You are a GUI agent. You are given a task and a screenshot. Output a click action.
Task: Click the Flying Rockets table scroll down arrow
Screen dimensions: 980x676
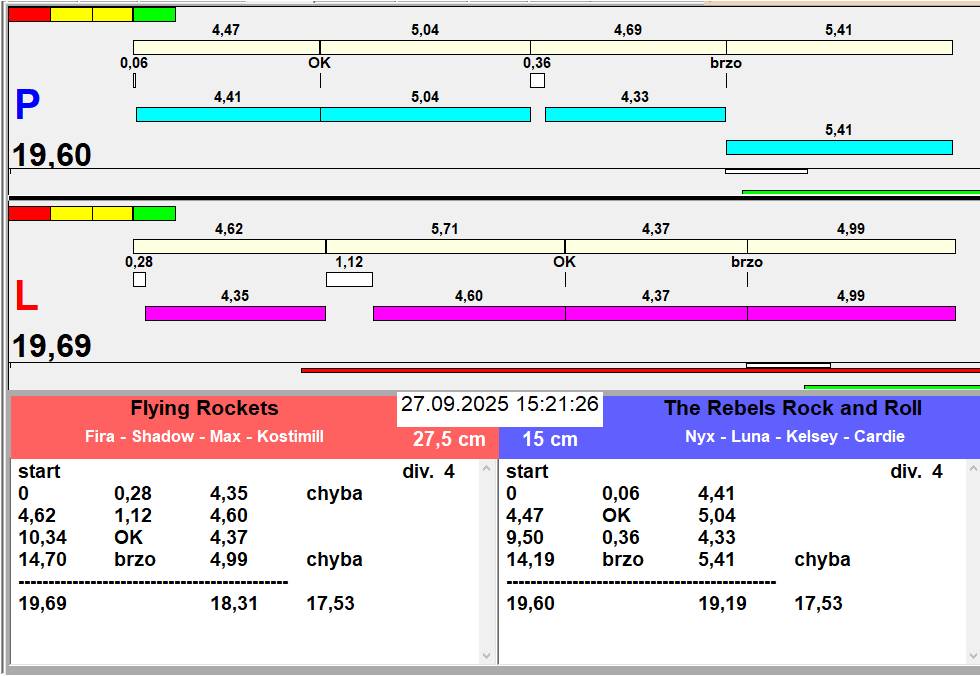488,656
